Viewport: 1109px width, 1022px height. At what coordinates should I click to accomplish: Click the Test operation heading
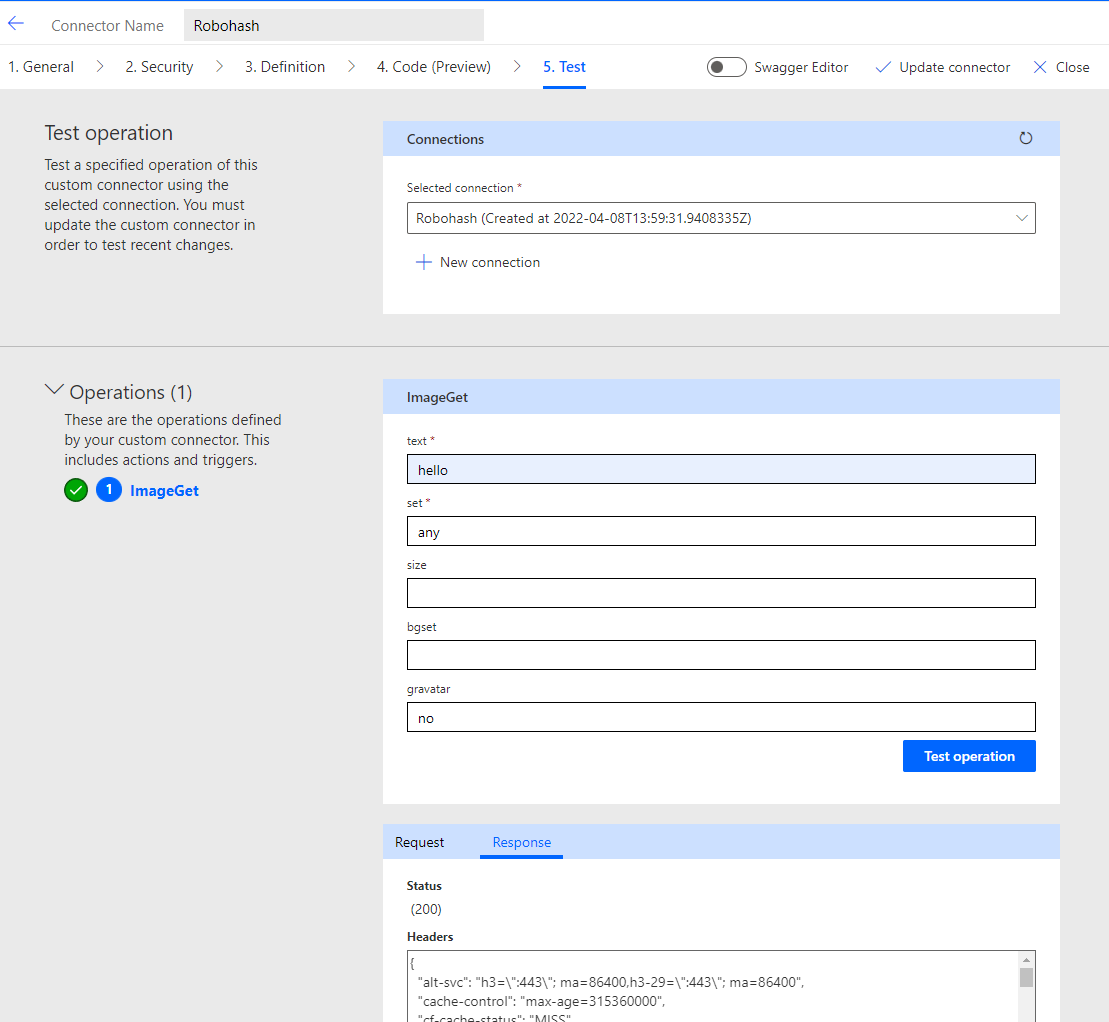click(x=108, y=133)
